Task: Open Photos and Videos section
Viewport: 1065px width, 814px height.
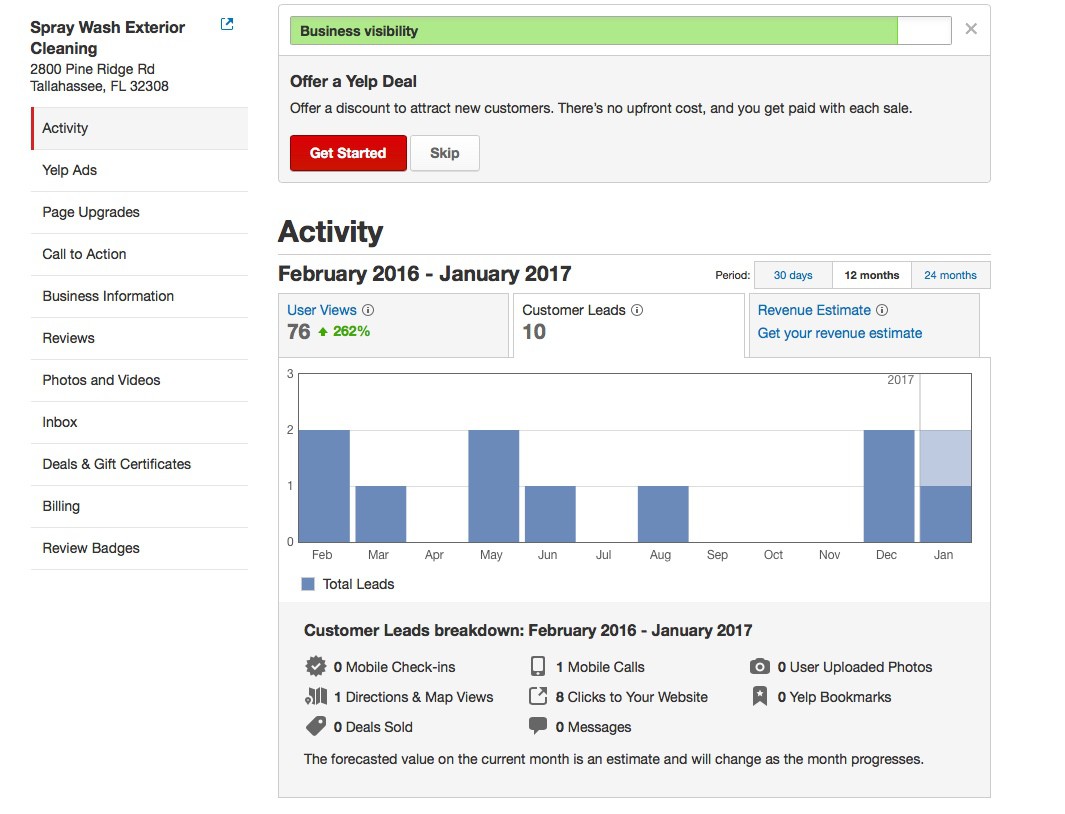Action: click(x=139, y=381)
